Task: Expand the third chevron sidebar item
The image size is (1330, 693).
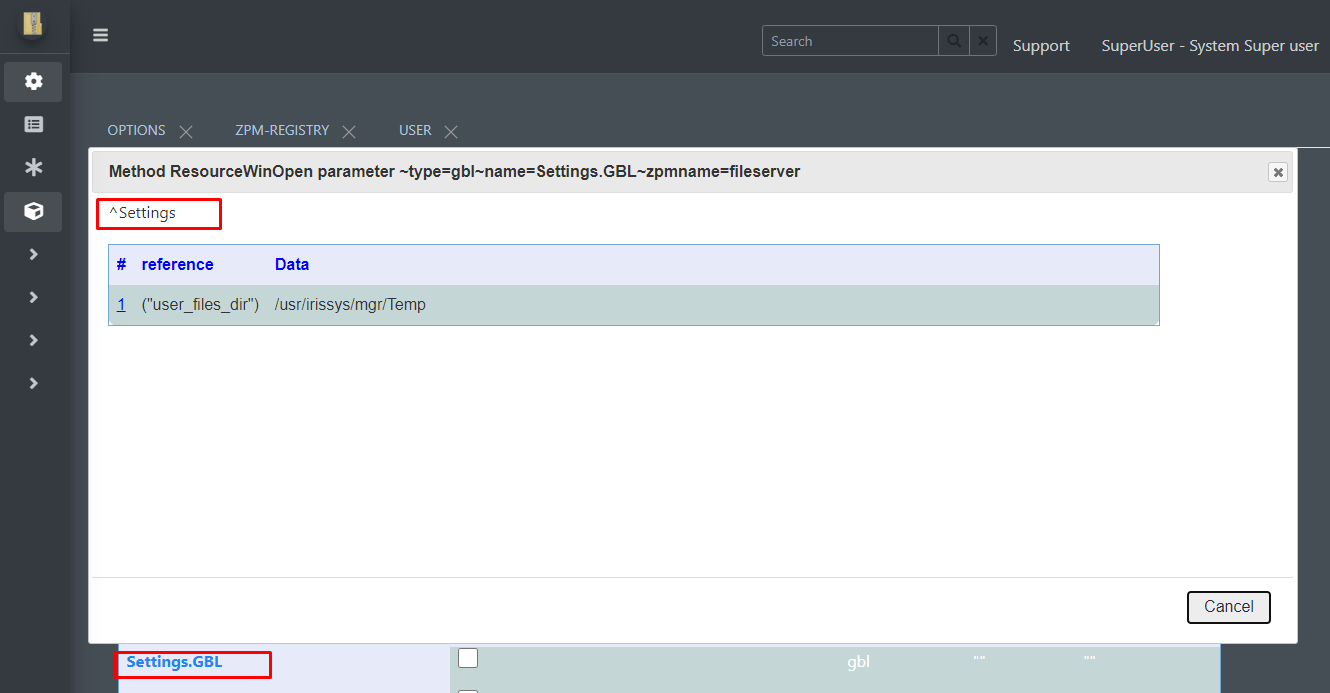Action: pos(33,340)
